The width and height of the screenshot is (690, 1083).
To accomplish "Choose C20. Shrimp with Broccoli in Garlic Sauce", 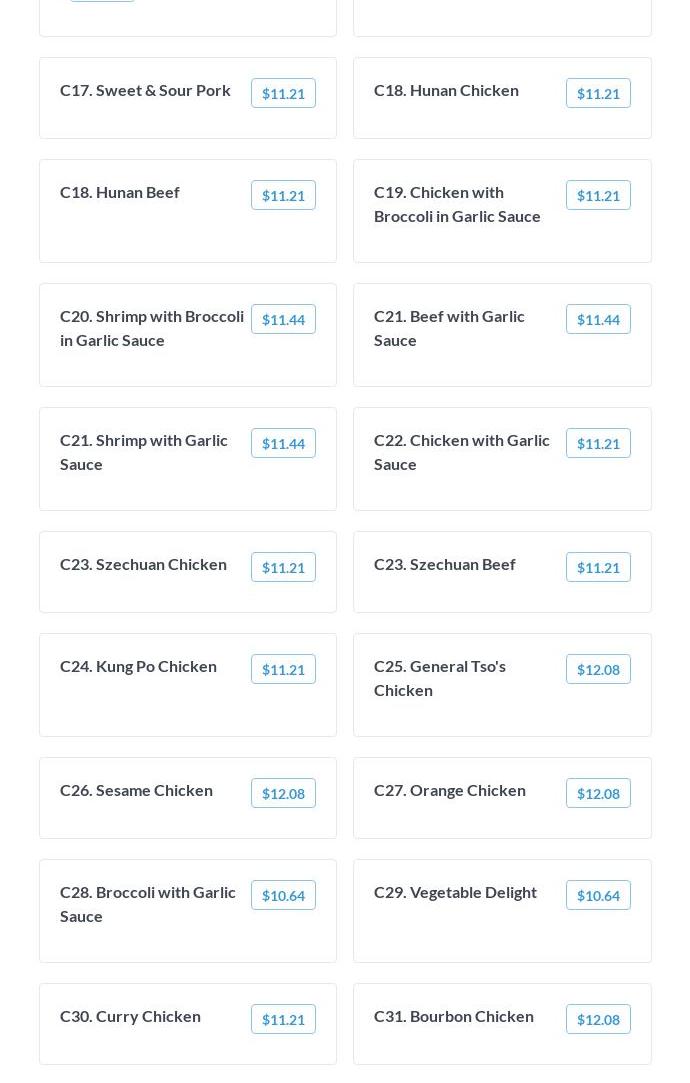I will (152, 328).
